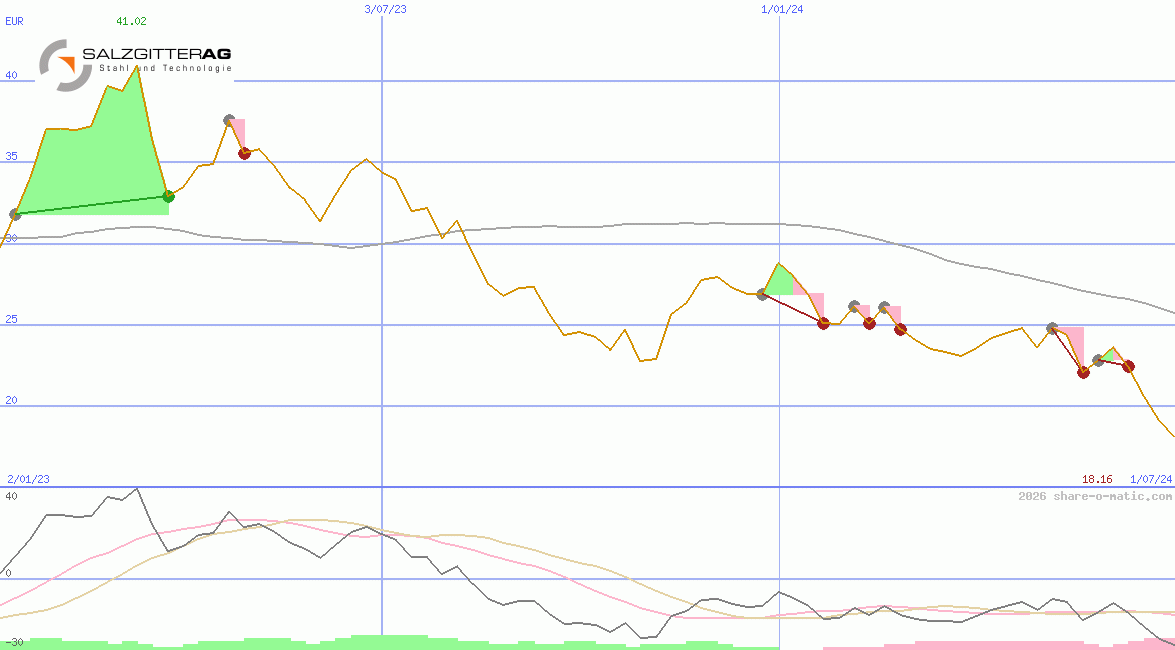This screenshot has height=650, width=1175.
Task: Select the red marker just above the 35 gridline
Action: pos(244,153)
